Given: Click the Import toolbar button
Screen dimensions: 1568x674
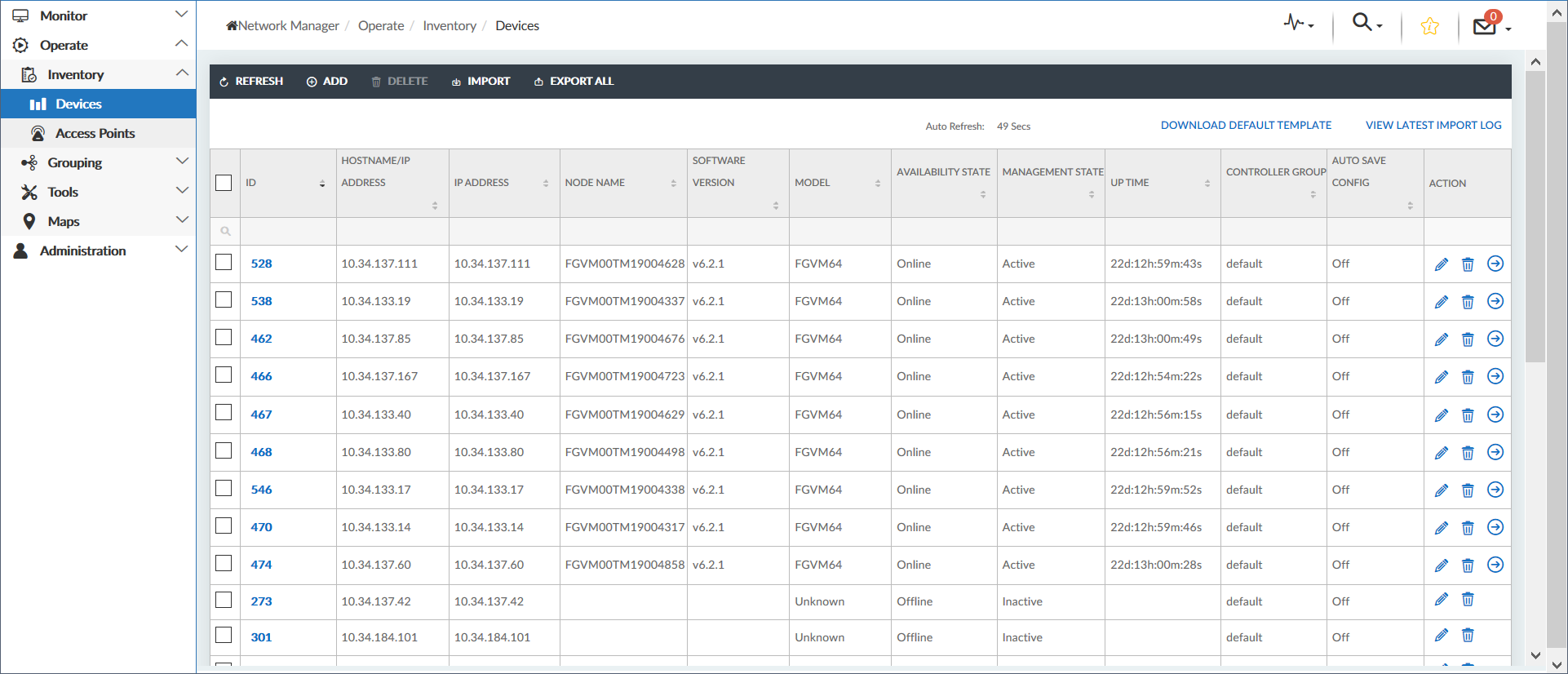Looking at the screenshot, I should (x=481, y=82).
